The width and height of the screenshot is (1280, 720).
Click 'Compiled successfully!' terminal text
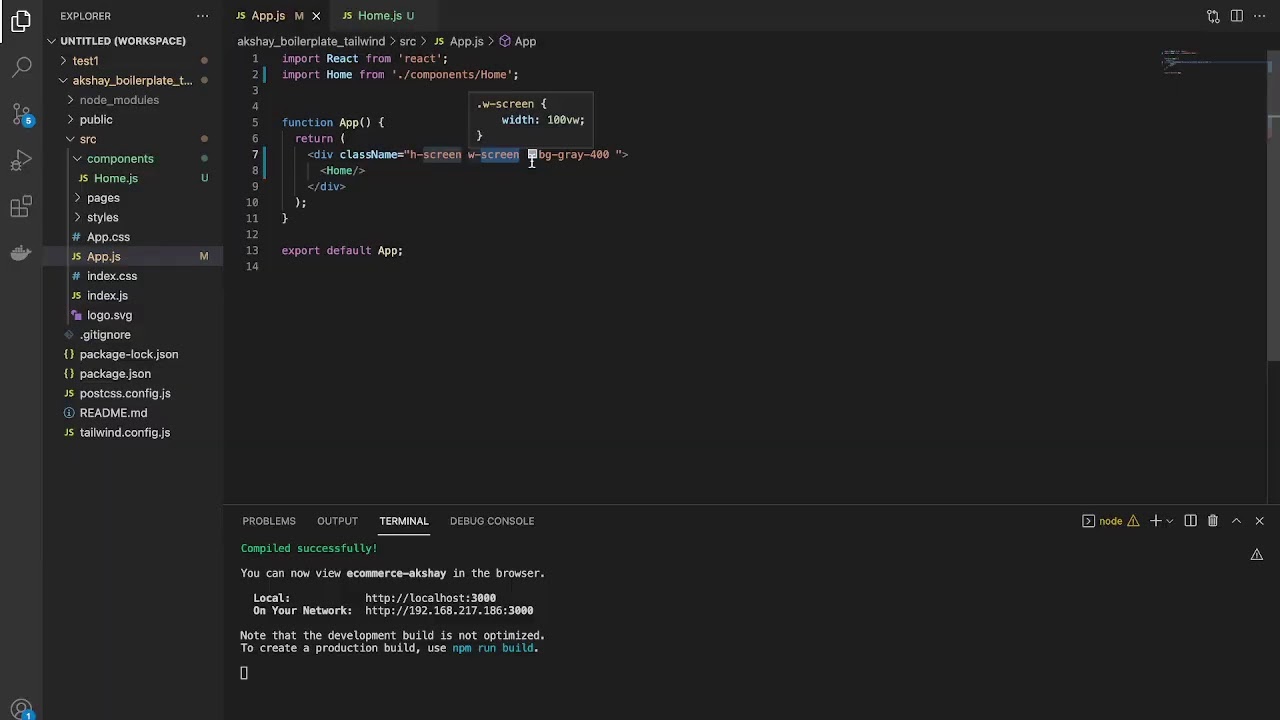pyautogui.click(x=309, y=548)
